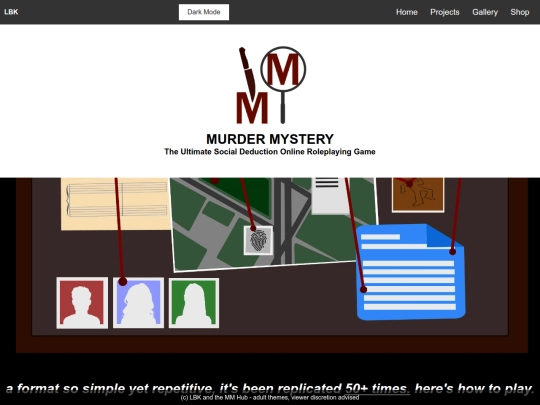Screen dimensions: 540x405
Task: Click the city map on board
Action: pos(274,224)
